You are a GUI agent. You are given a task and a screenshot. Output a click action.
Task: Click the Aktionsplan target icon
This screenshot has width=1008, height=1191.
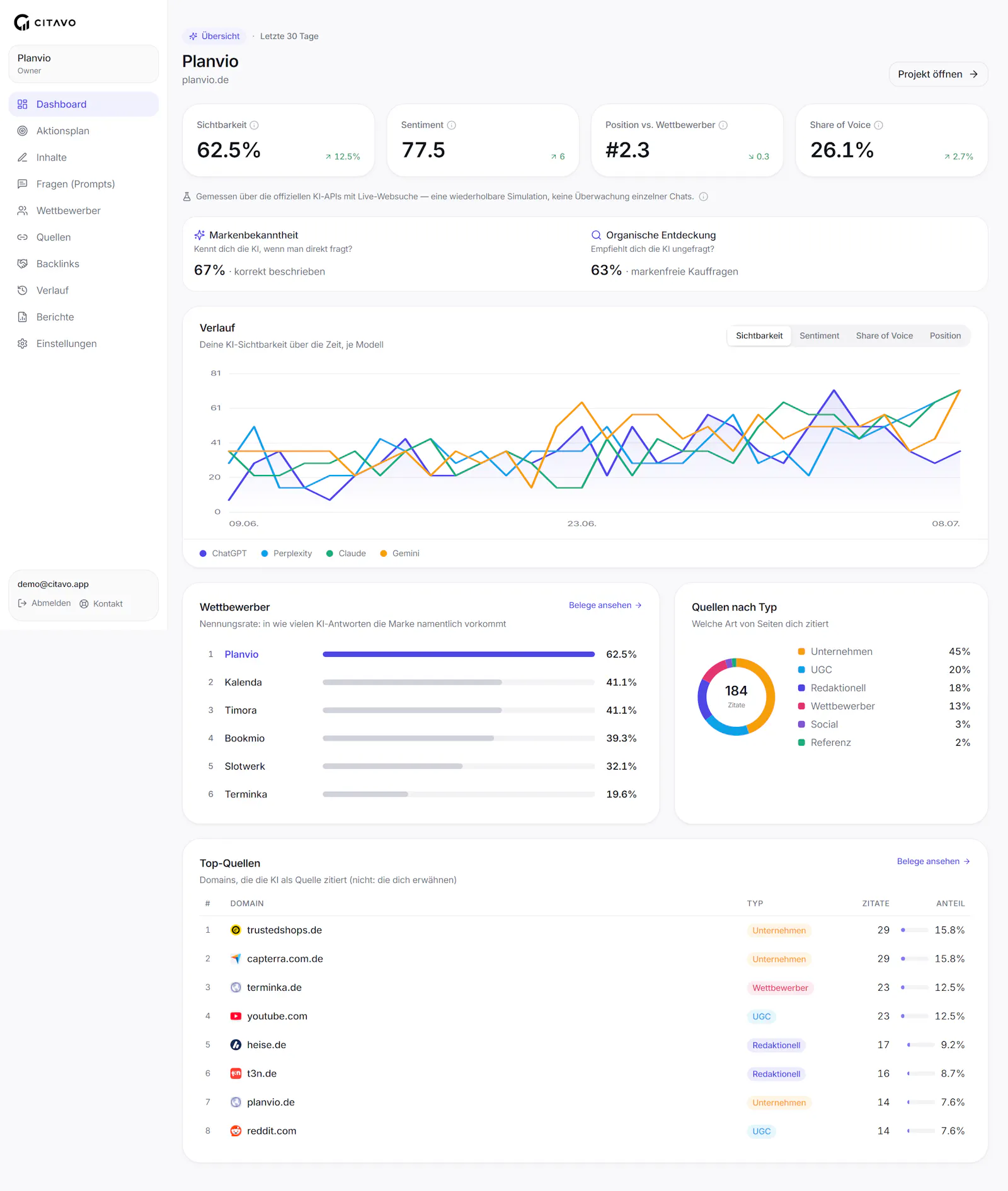point(23,131)
